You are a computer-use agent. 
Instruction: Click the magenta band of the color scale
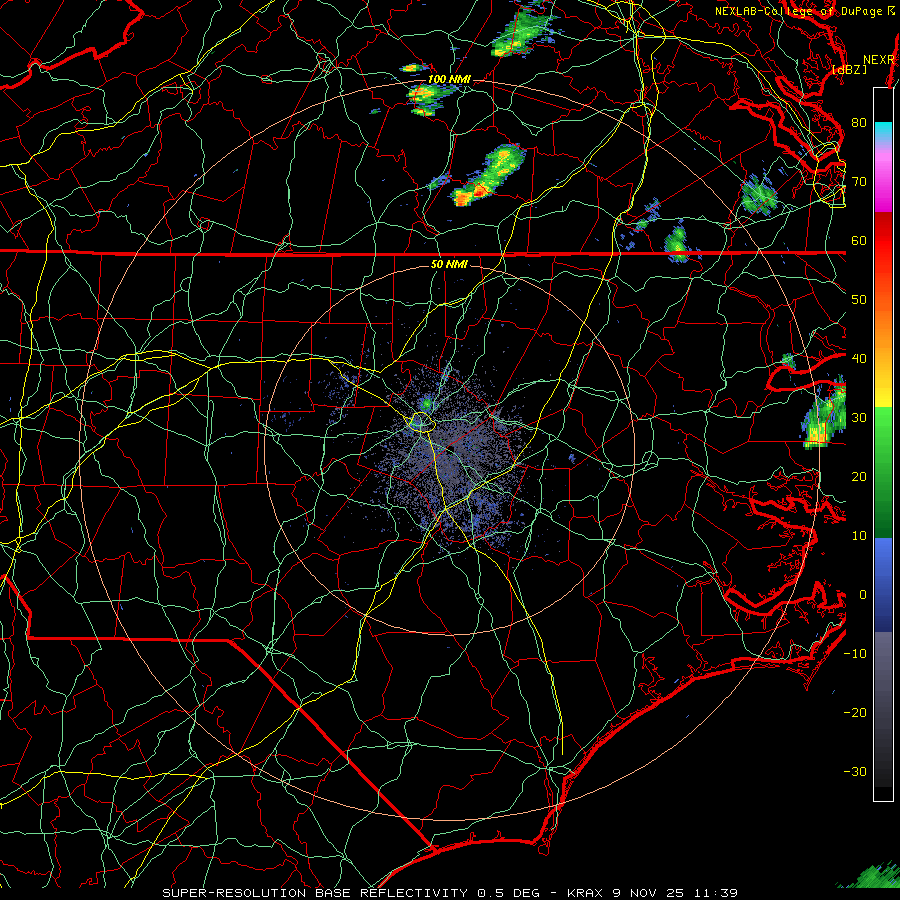pyautogui.click(x=883, y=184)
